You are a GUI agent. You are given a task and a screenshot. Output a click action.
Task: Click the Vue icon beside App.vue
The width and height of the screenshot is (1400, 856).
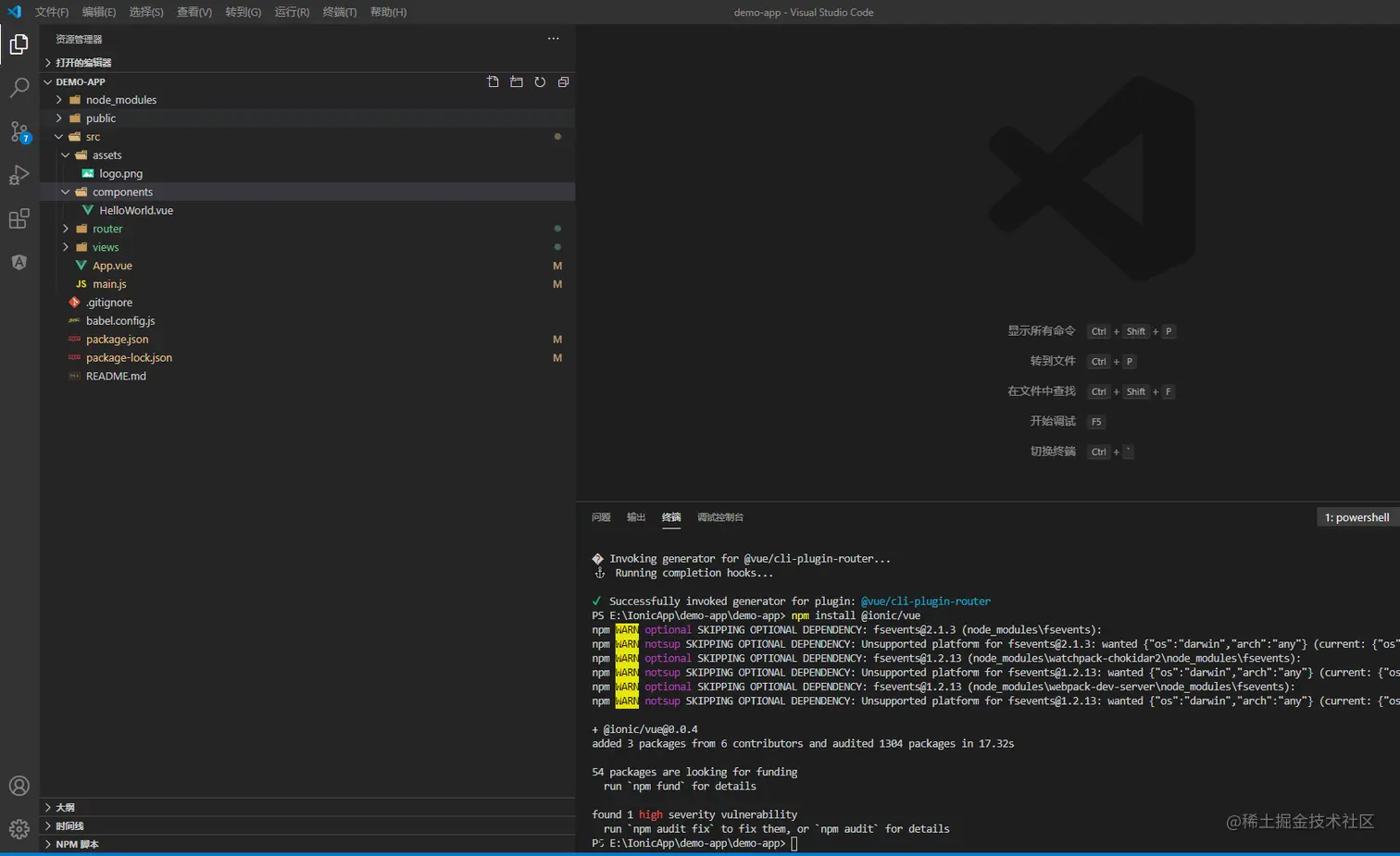tap(81, 266)
